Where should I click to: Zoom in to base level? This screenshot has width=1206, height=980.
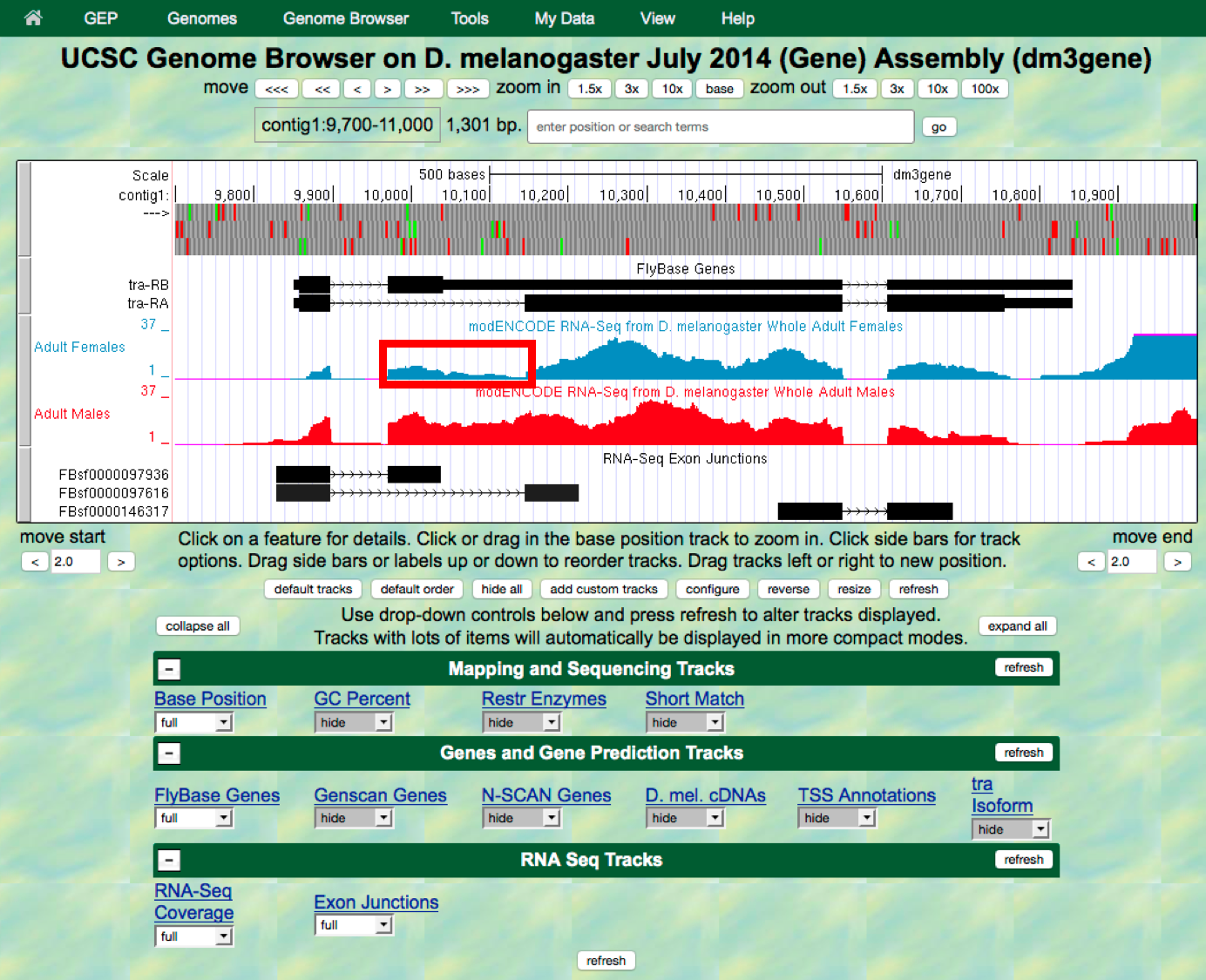point(720,89)
